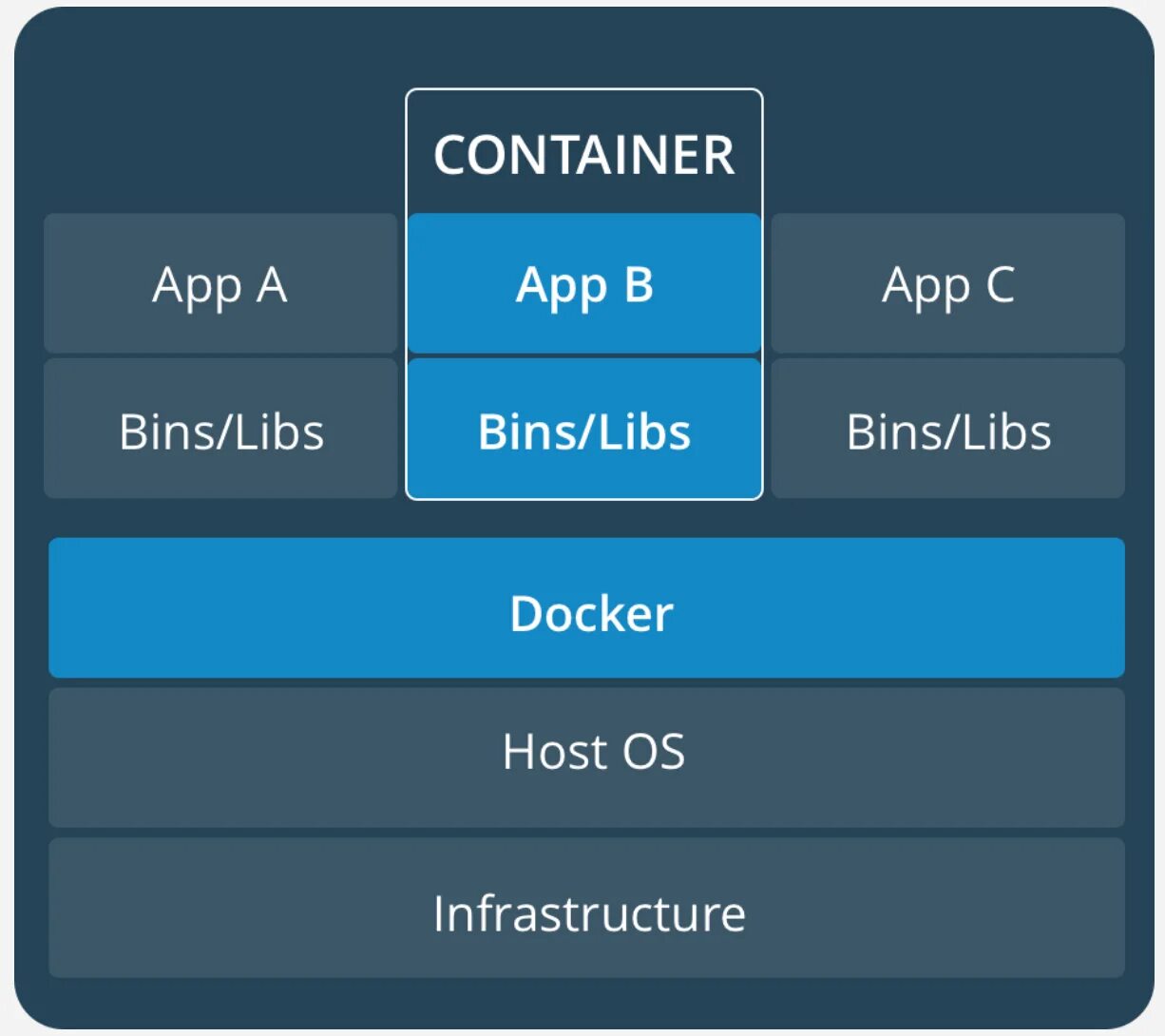Click the bold letter B in App B
1165x1036 pixels.
pos(639,284)
